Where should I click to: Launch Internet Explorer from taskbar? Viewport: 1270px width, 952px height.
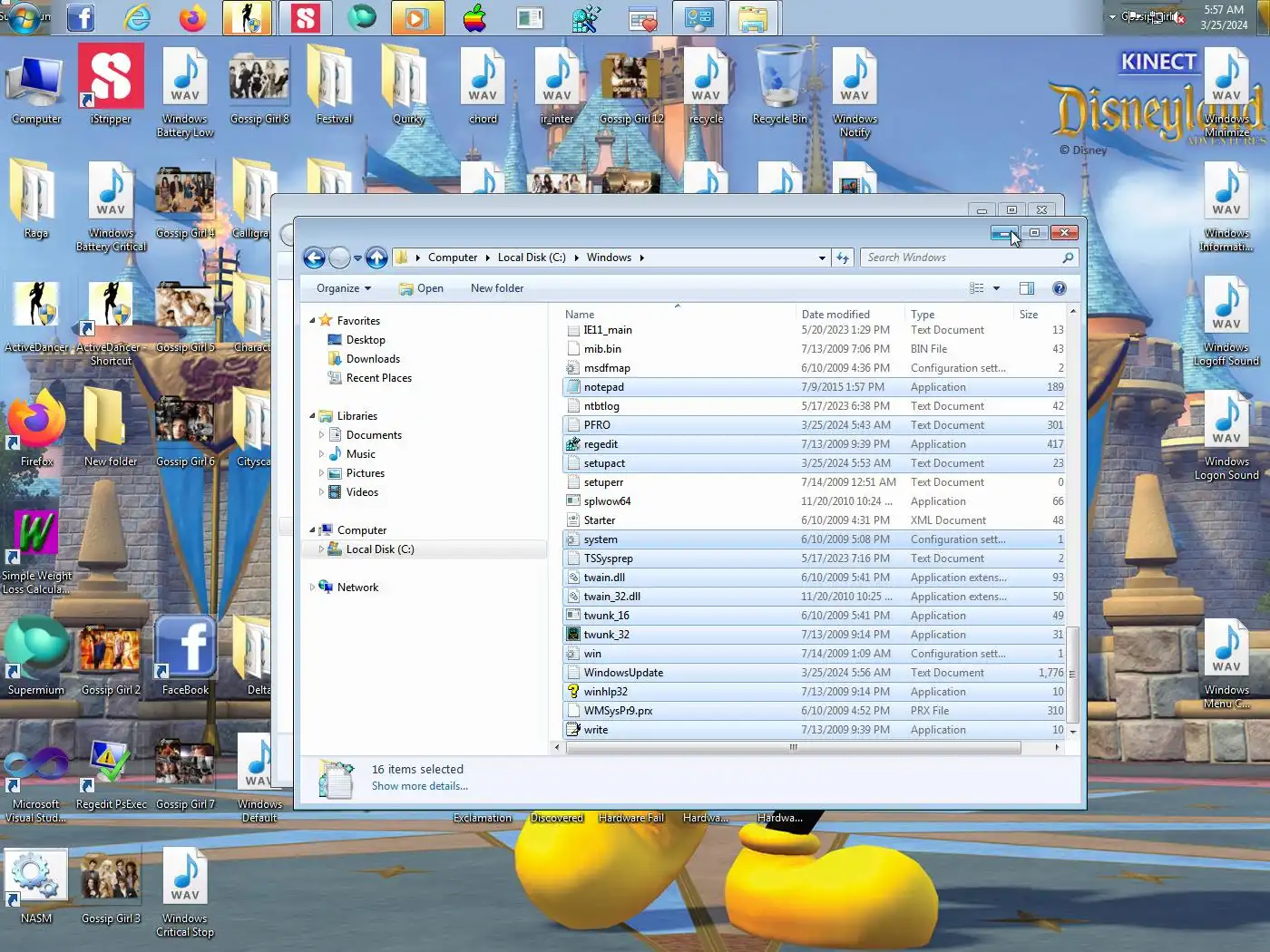click(x=137, y=18)
